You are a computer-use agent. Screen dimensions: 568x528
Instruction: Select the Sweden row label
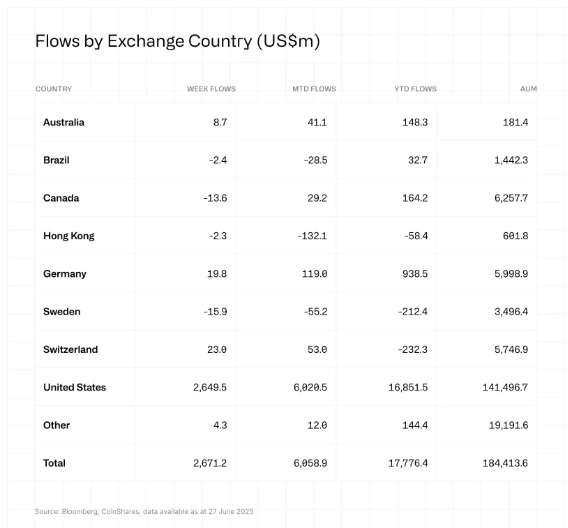[x=62, y=312]
